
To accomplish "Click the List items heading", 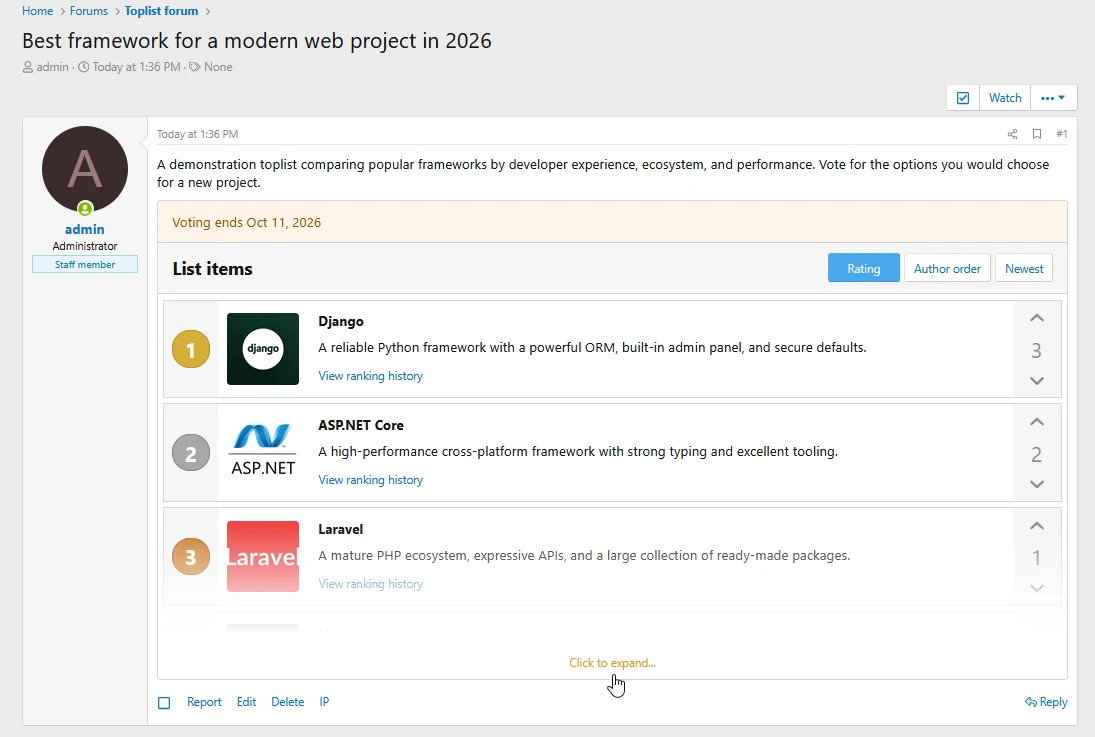I will tap(212, 269).
